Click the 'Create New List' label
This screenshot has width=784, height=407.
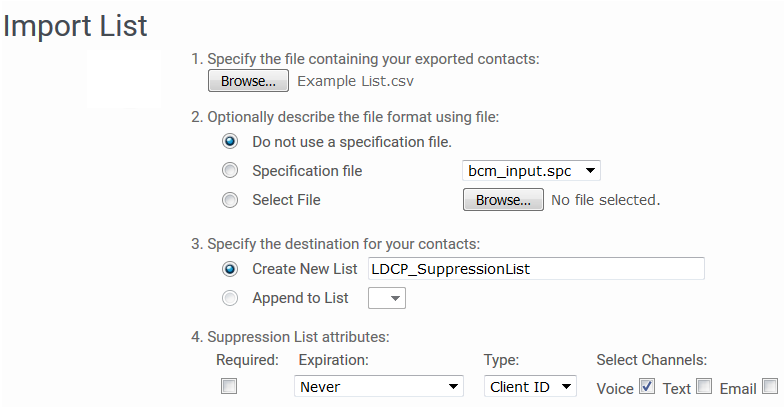coord(304,269)
